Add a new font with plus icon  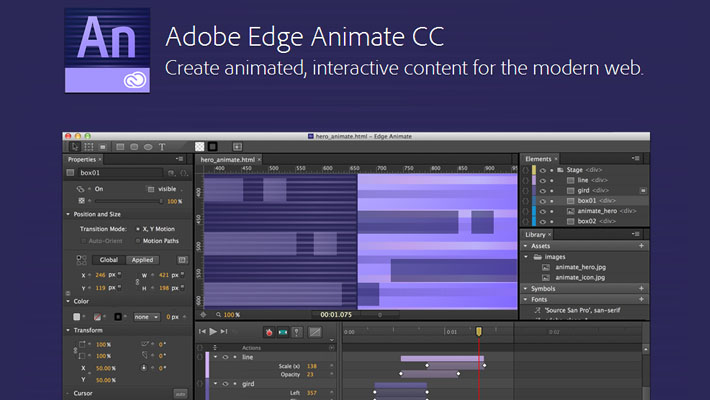click(x=641, y=299)
